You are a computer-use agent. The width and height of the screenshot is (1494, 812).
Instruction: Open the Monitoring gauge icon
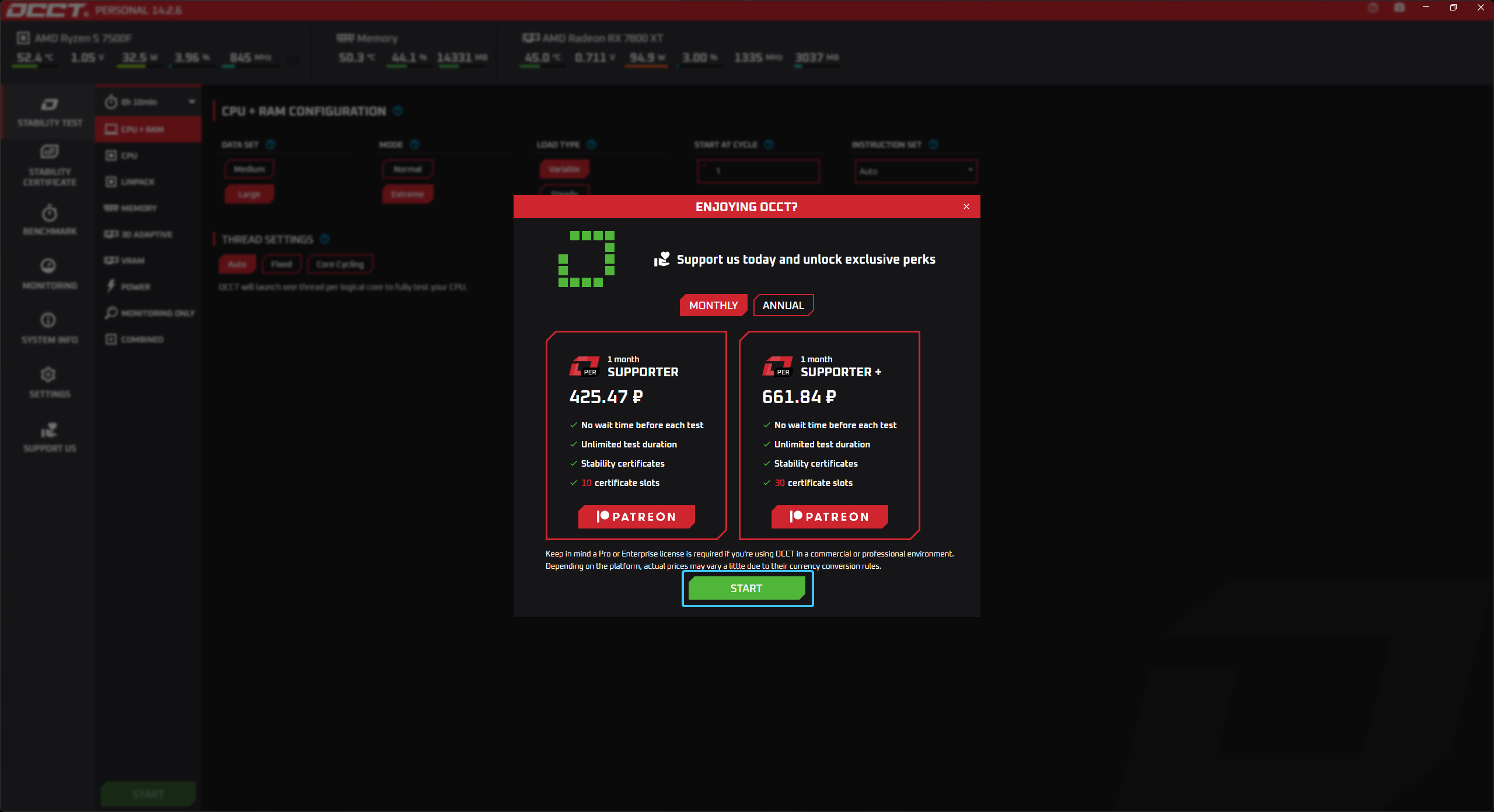point(48,266)
